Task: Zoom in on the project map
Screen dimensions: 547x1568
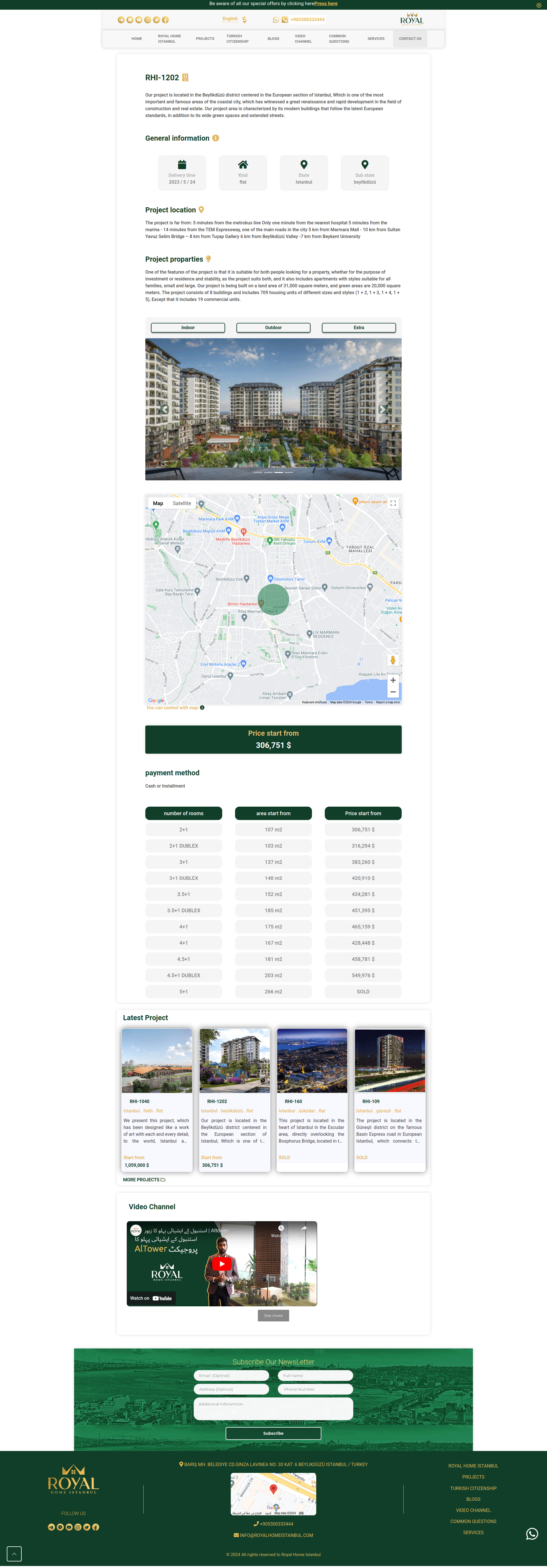Action: (393, 680)
